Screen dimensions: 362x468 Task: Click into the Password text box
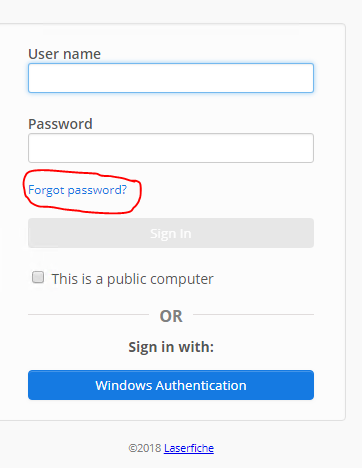click(x=171, y=148)
